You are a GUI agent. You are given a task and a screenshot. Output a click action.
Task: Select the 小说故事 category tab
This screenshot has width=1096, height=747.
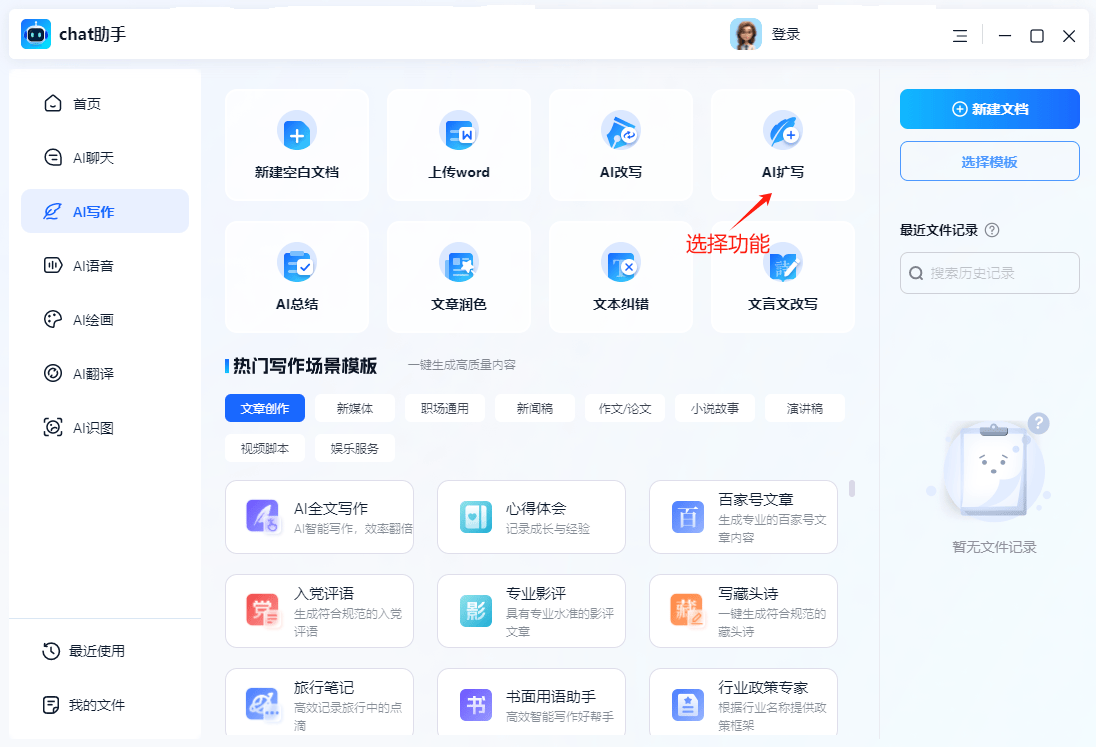(714, 408)
